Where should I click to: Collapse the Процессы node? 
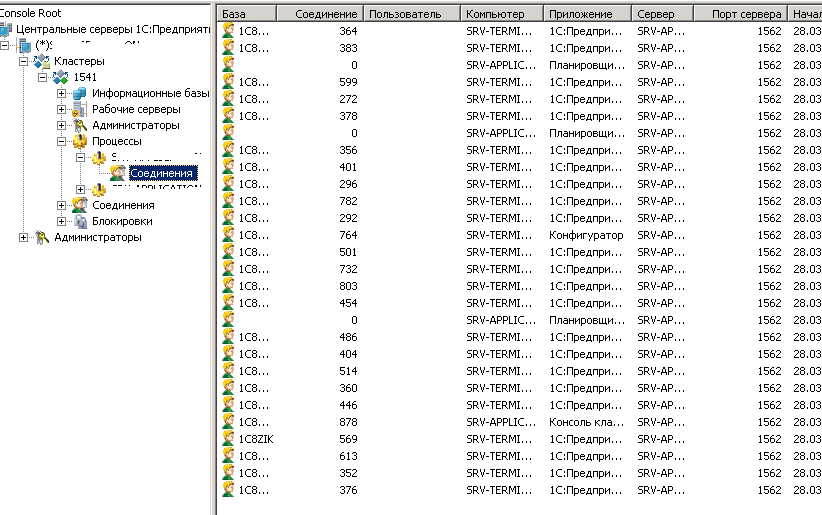click(61, 142)
